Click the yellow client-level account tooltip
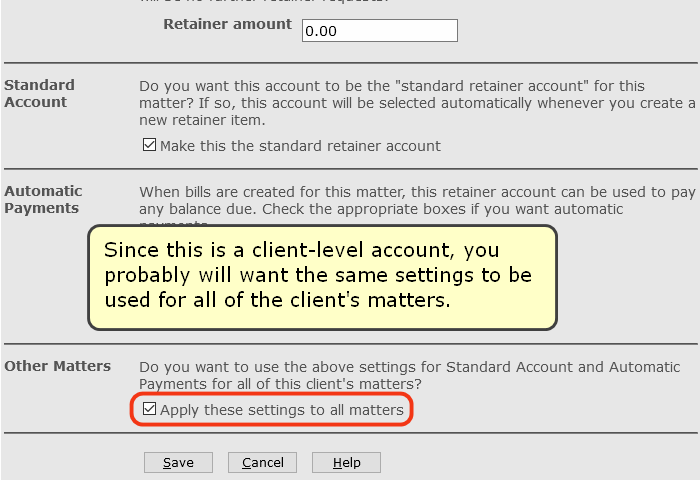 click(321, 276)
